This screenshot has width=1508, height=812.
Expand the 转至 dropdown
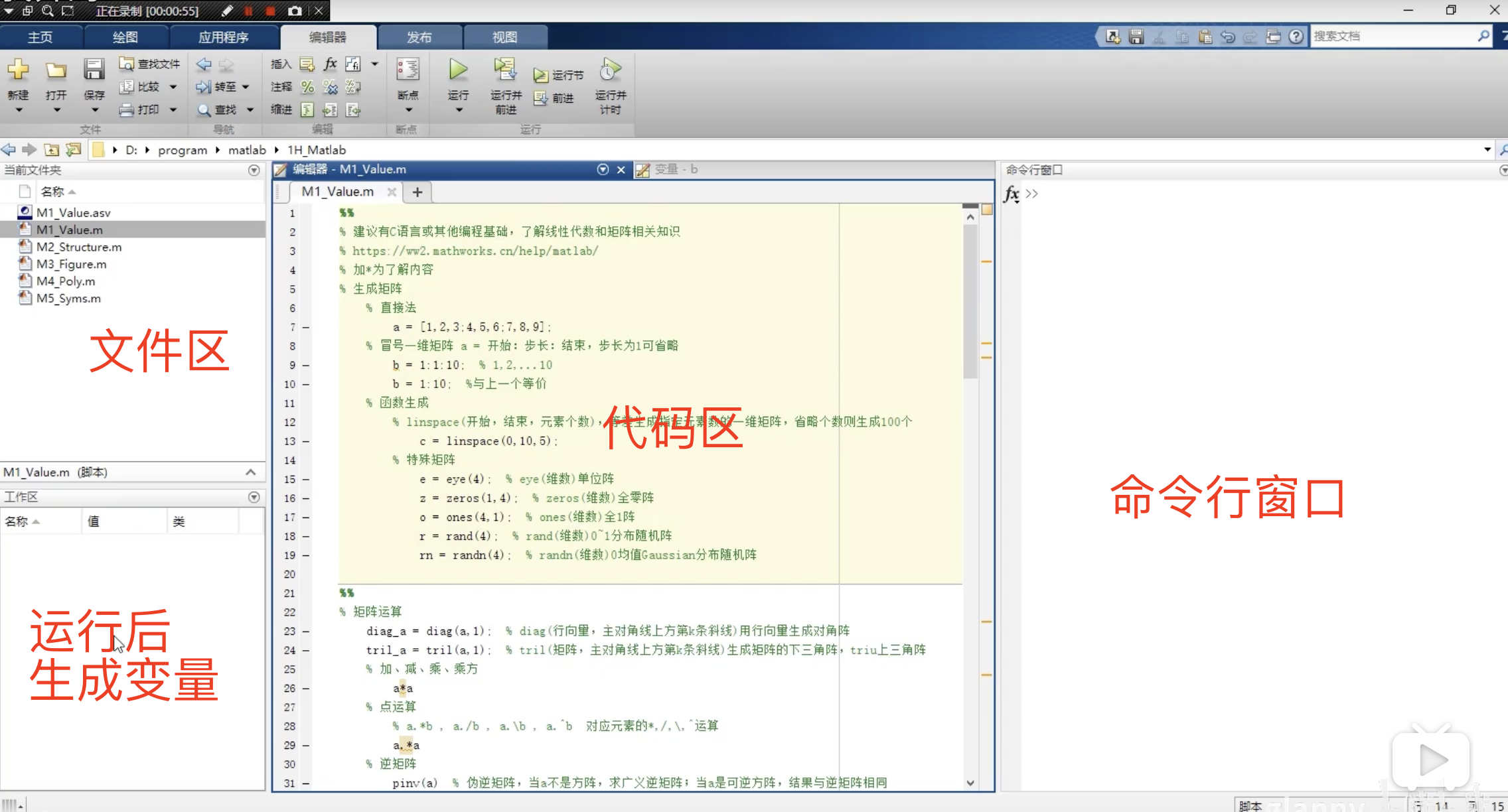(x=244, y=86)
